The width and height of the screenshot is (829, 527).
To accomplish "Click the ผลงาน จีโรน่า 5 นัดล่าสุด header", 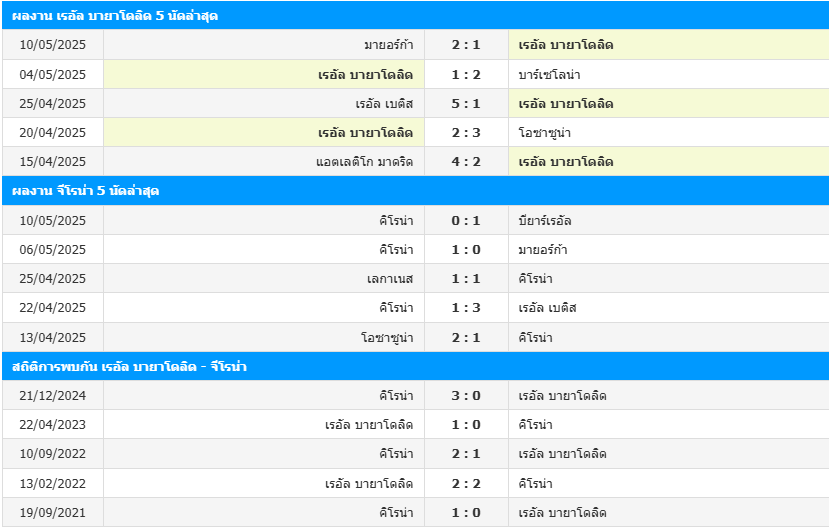I will coord(85,191).
